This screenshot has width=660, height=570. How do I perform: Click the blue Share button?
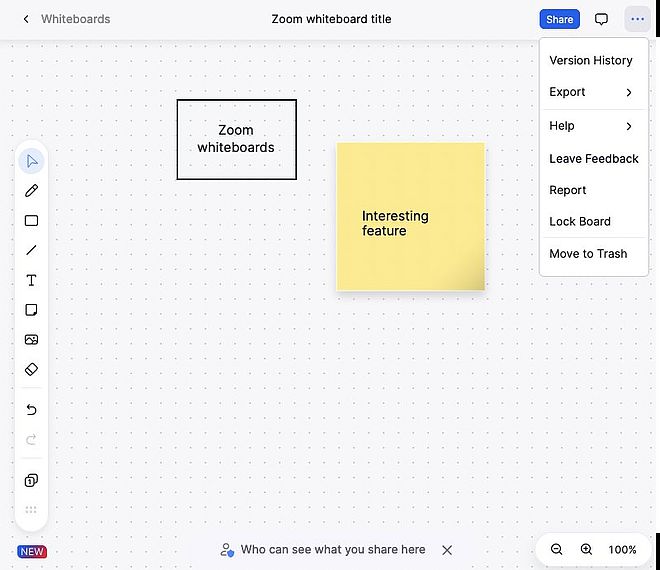pyautogui.click(x=559, y=19)
